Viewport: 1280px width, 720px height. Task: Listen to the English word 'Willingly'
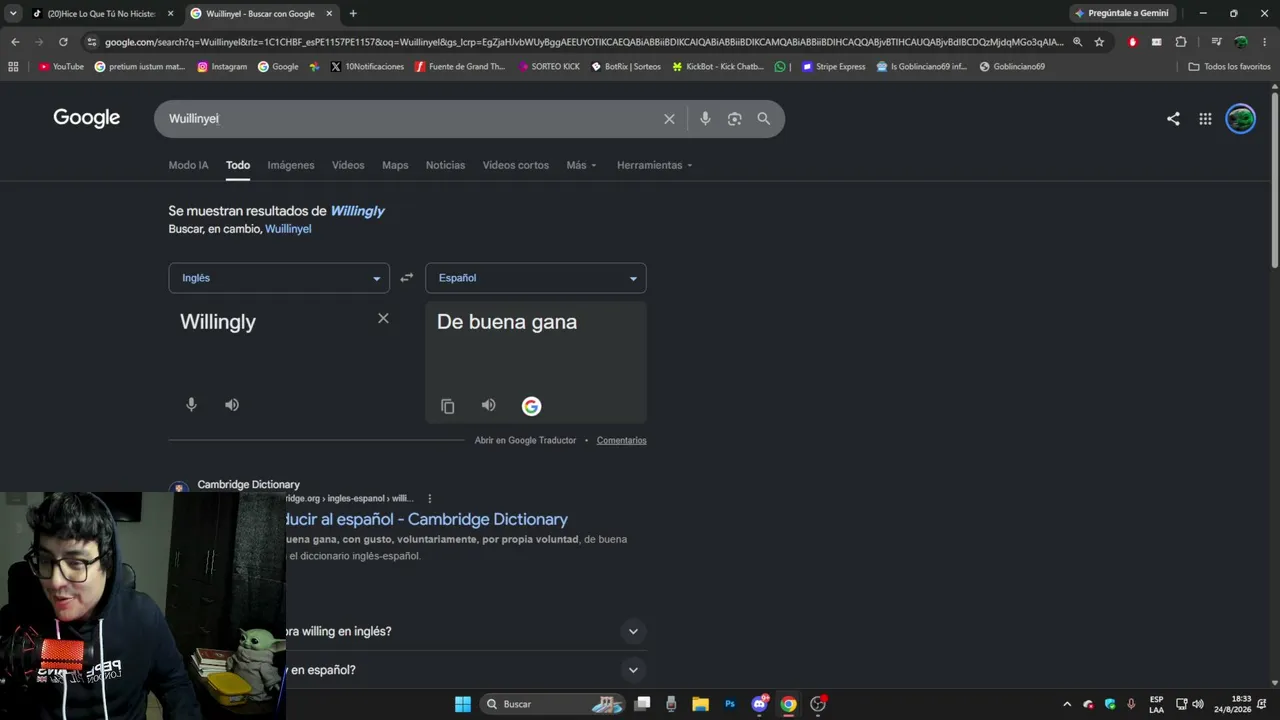232,405
